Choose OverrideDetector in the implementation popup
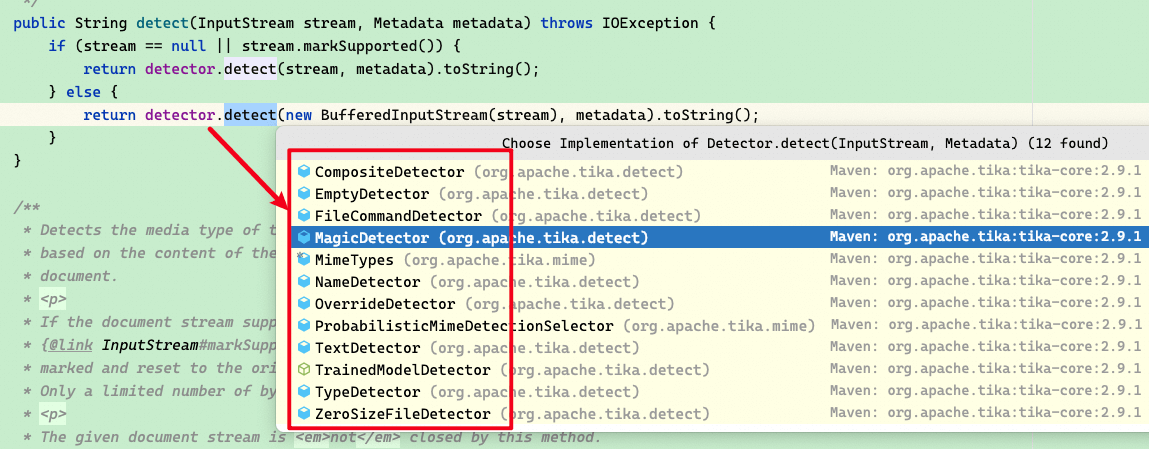 (385, 304)
